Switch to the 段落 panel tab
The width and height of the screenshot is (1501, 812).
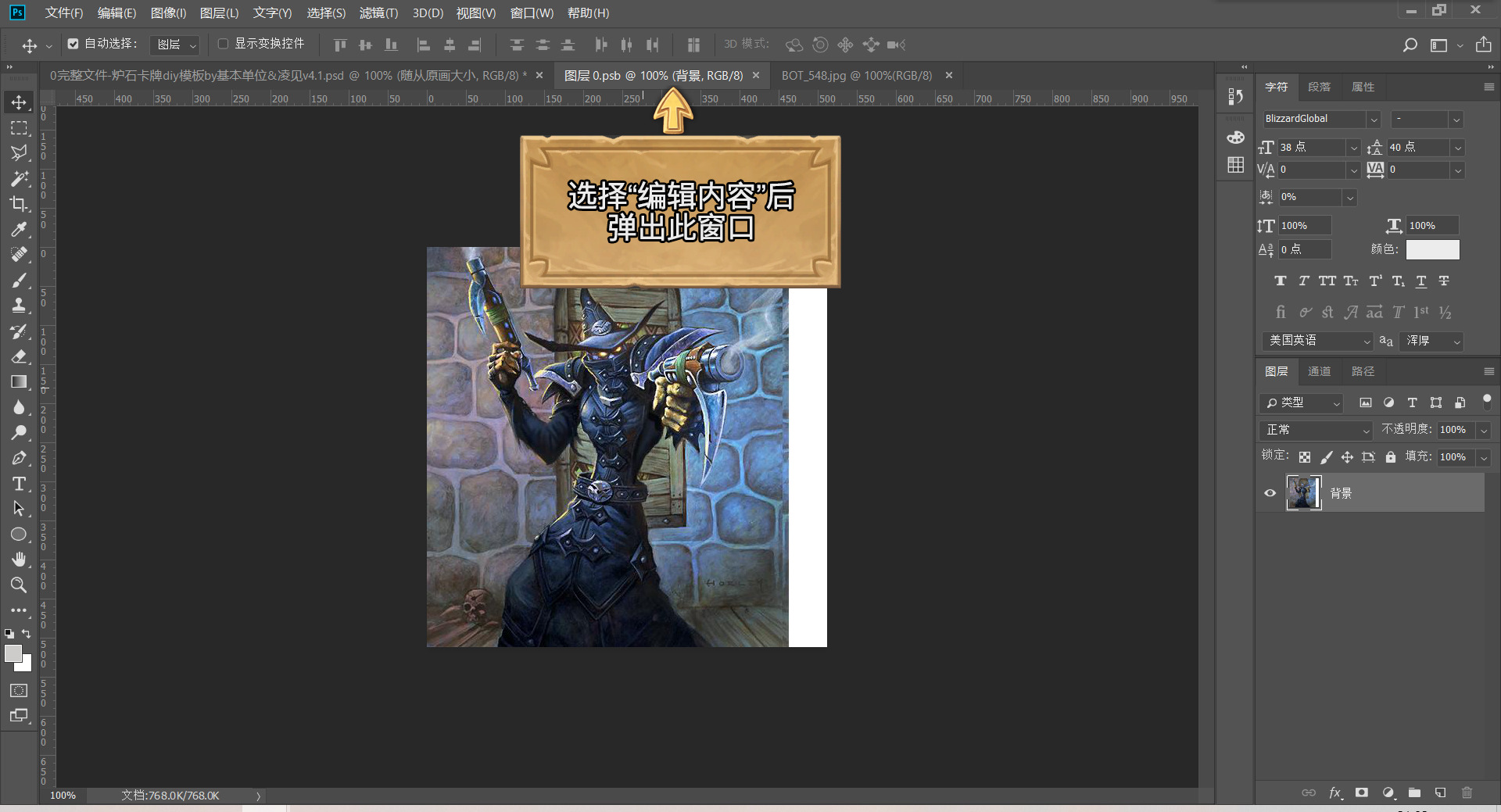[x=1319, y=87]
